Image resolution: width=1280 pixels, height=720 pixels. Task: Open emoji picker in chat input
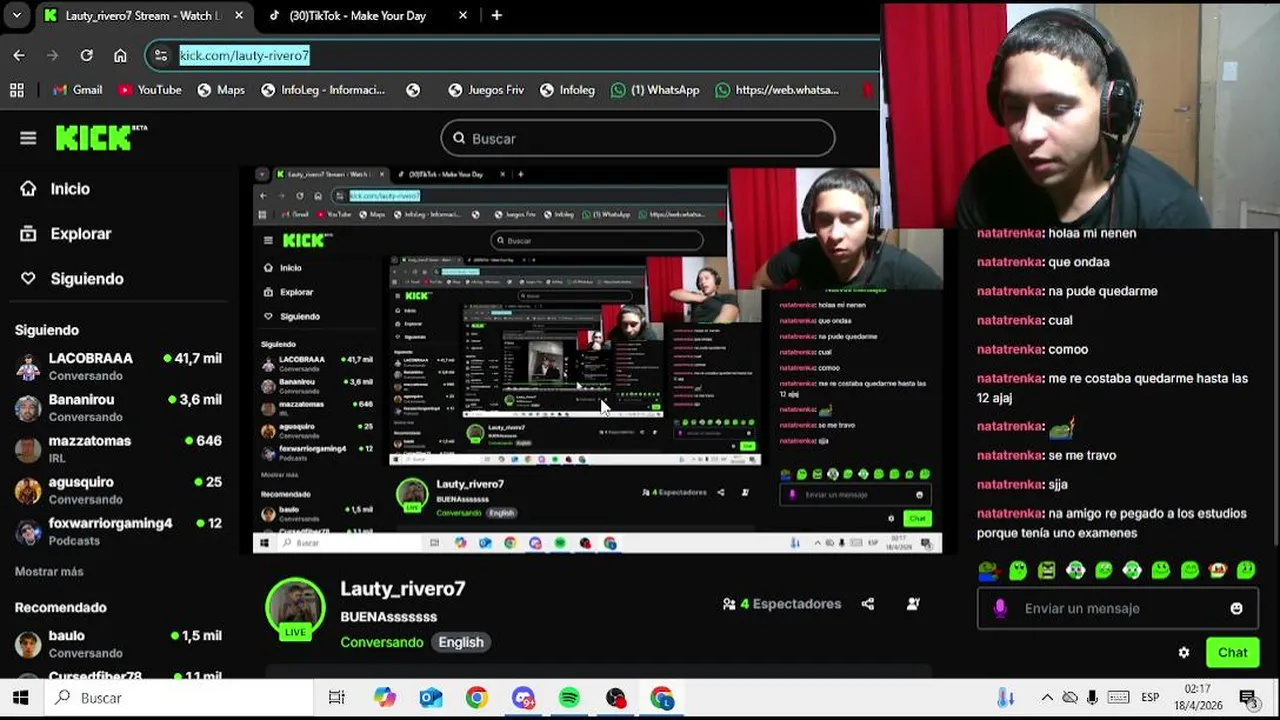click(1236, 608)
